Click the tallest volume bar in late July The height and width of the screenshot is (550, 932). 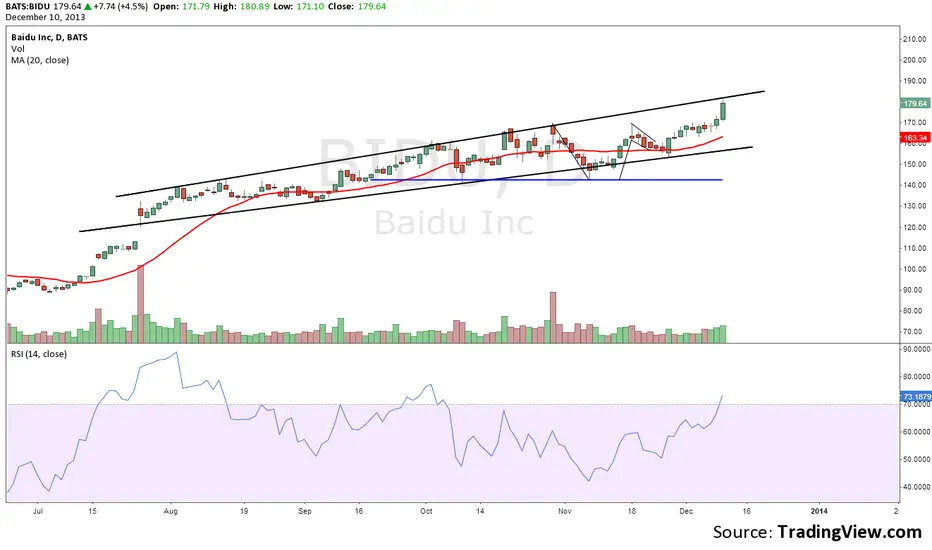[140, 304]
